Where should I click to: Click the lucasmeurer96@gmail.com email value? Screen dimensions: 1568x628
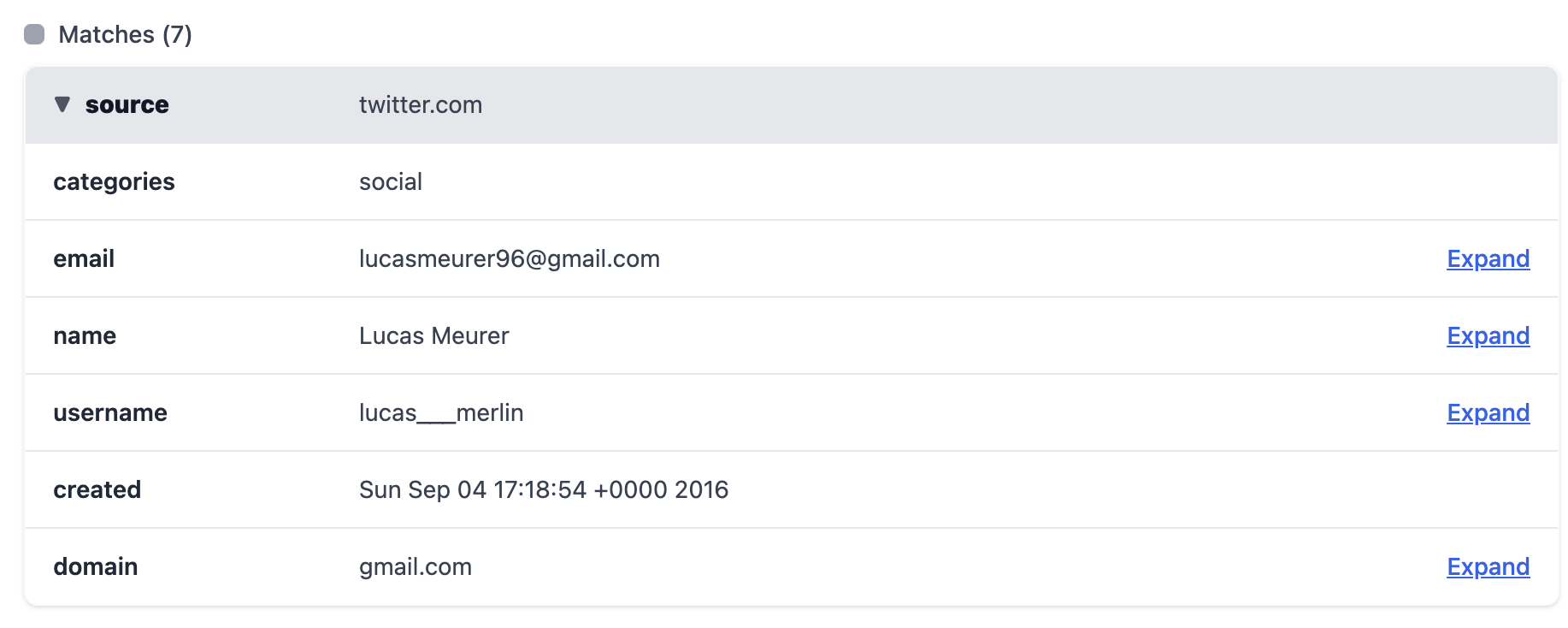[x=510, y=258]
